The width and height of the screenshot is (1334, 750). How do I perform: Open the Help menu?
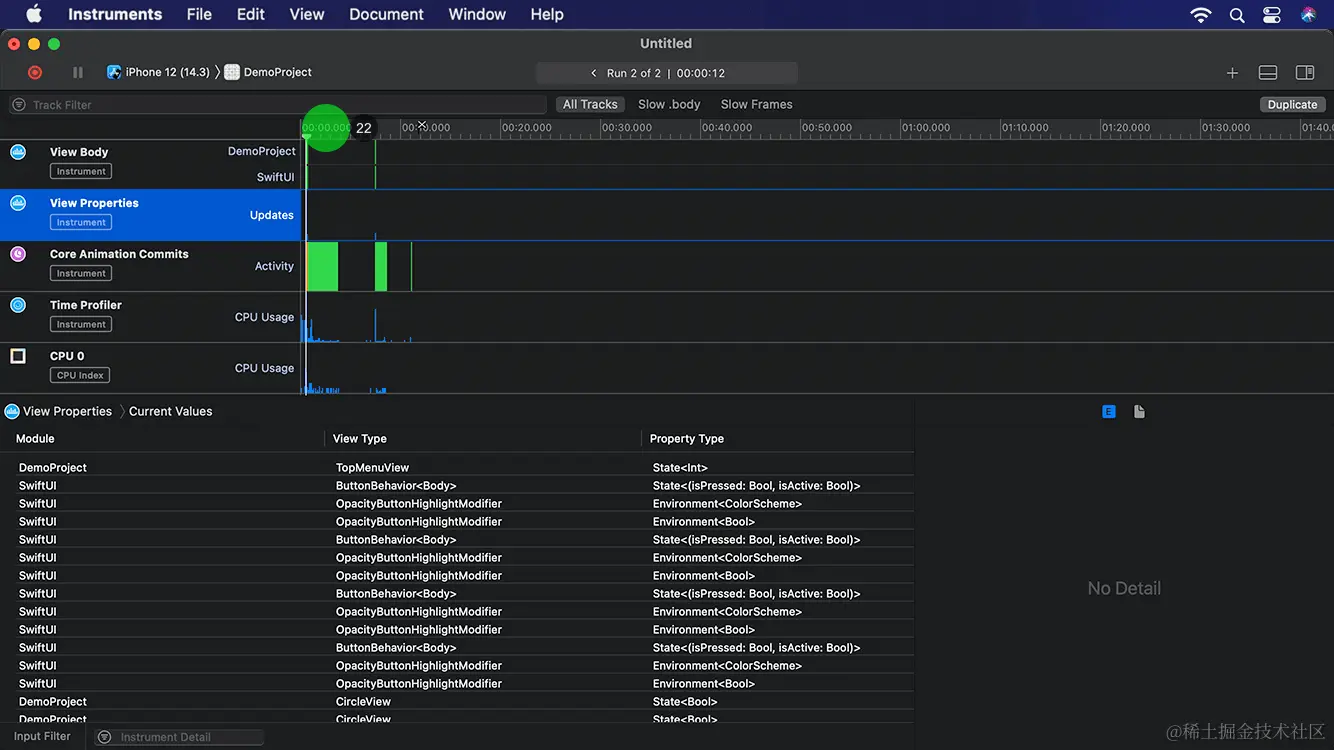(x=547, y=14)
